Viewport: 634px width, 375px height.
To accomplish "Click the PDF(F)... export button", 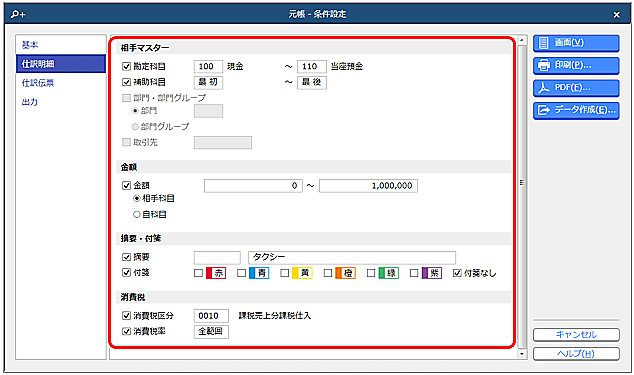I will coord(576,88).
